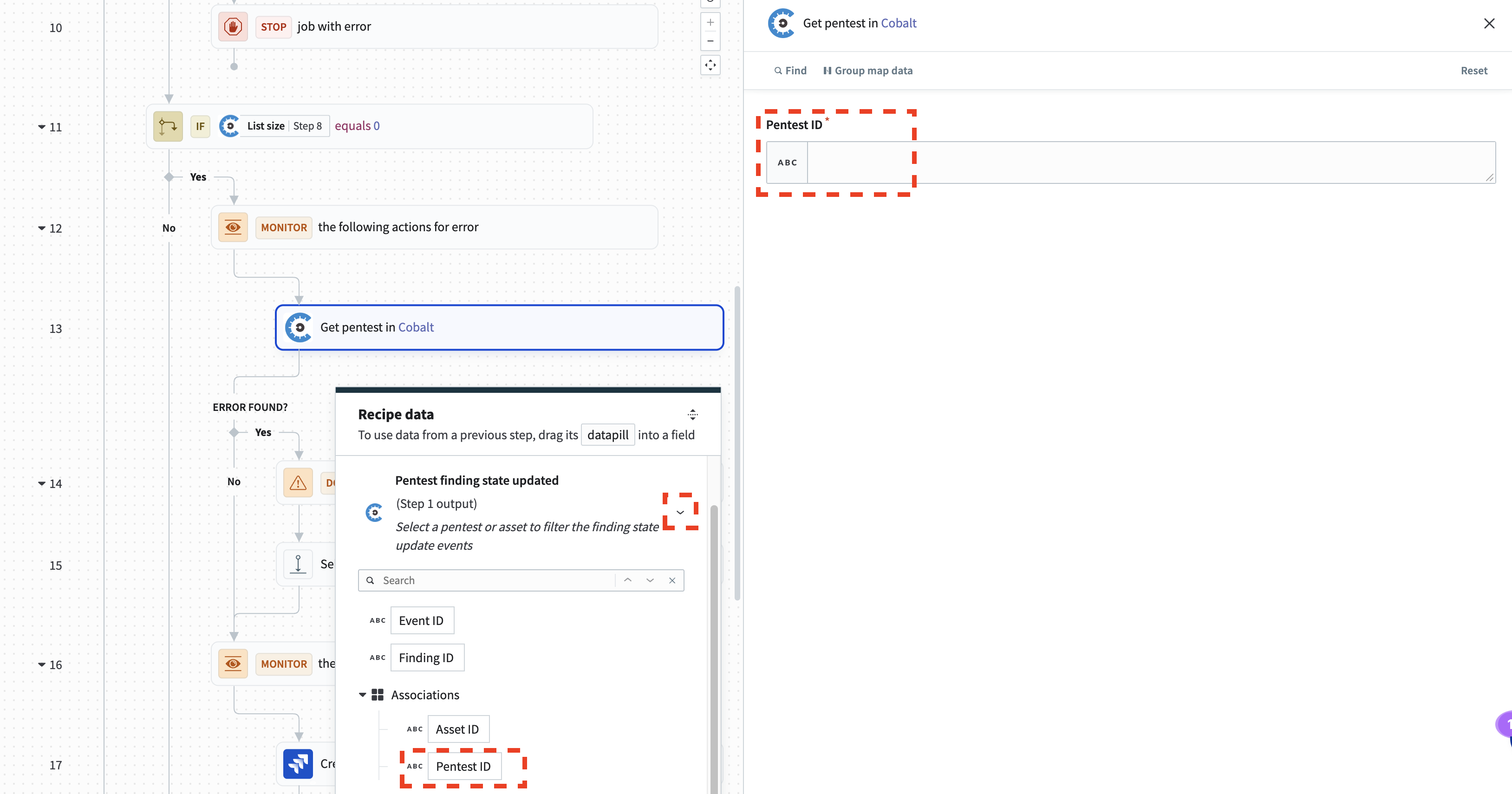Collapse the Associations datapill group
This screenshot has height=794, width=1512.
tap(362, 695)
